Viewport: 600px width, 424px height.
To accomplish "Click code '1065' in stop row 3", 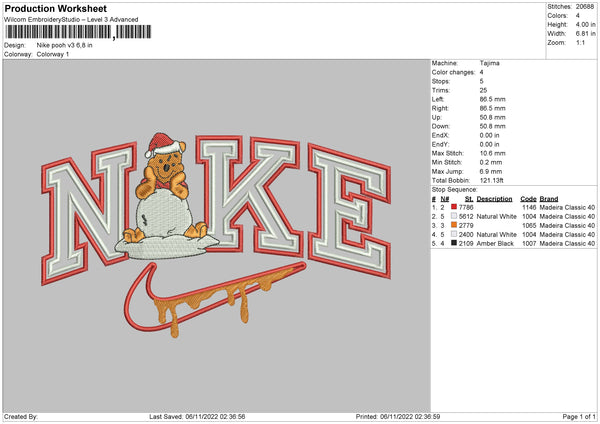I will tap(529, 225).
